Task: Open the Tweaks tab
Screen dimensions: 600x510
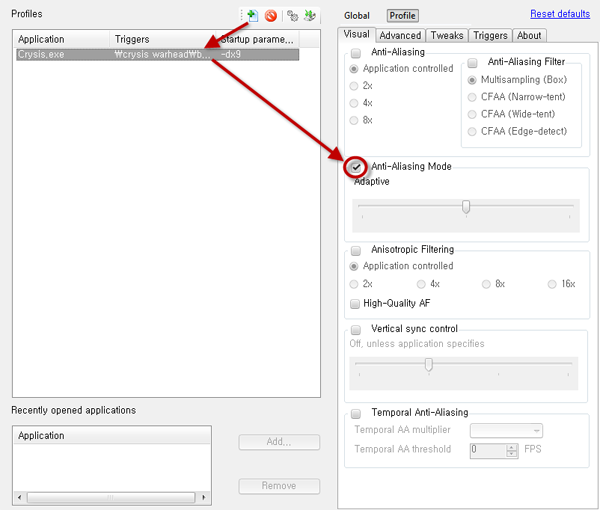Action: click(x=447, y=36)
